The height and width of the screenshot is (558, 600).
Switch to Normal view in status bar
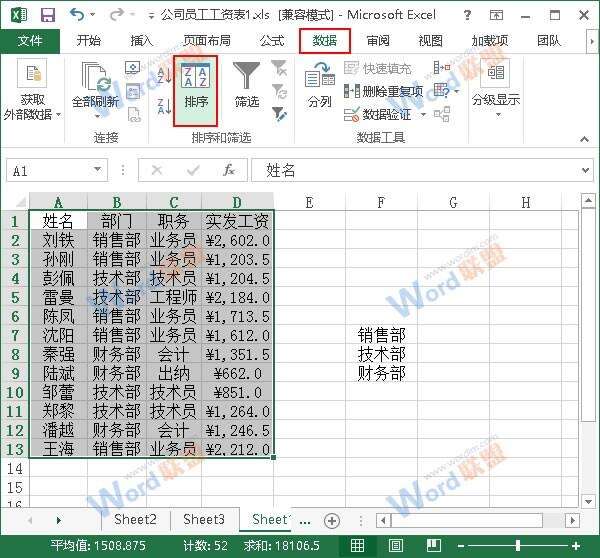tap(357, 545)
